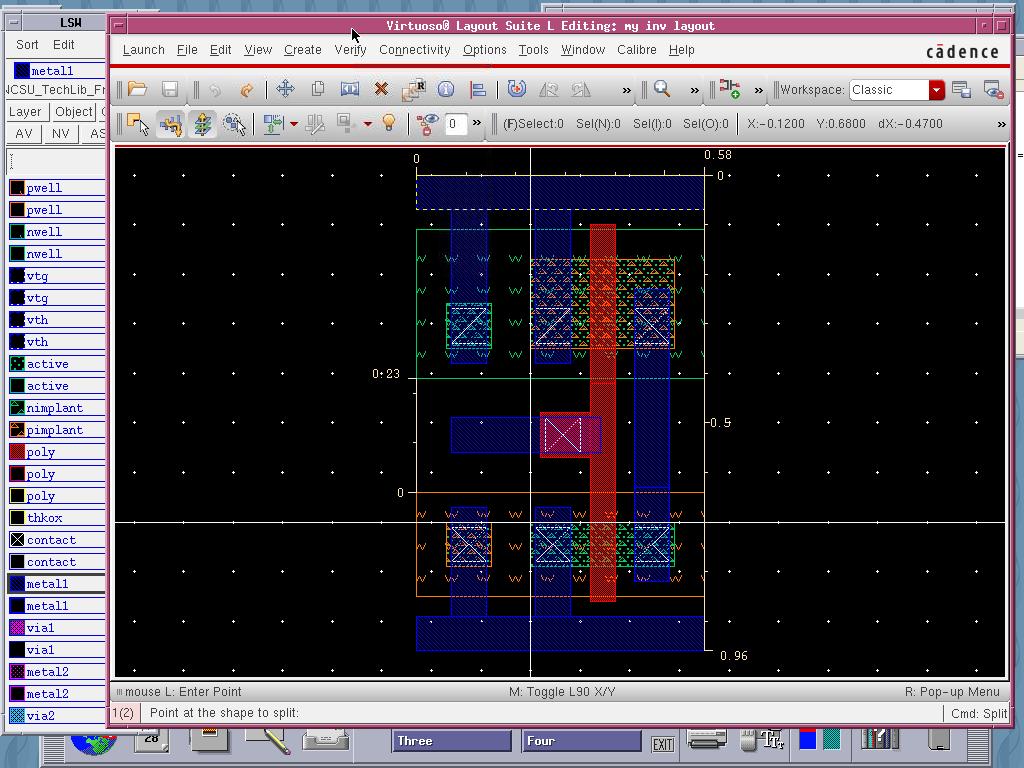
Task: Toggle the path snapping mode icon
Action: (x=170, y=123)
